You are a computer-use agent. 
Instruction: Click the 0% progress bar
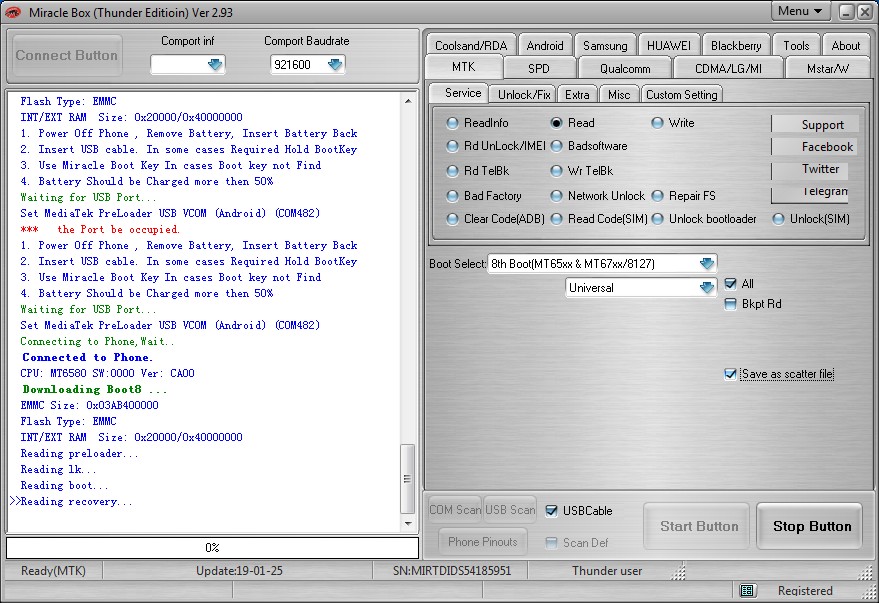(212, 548)
